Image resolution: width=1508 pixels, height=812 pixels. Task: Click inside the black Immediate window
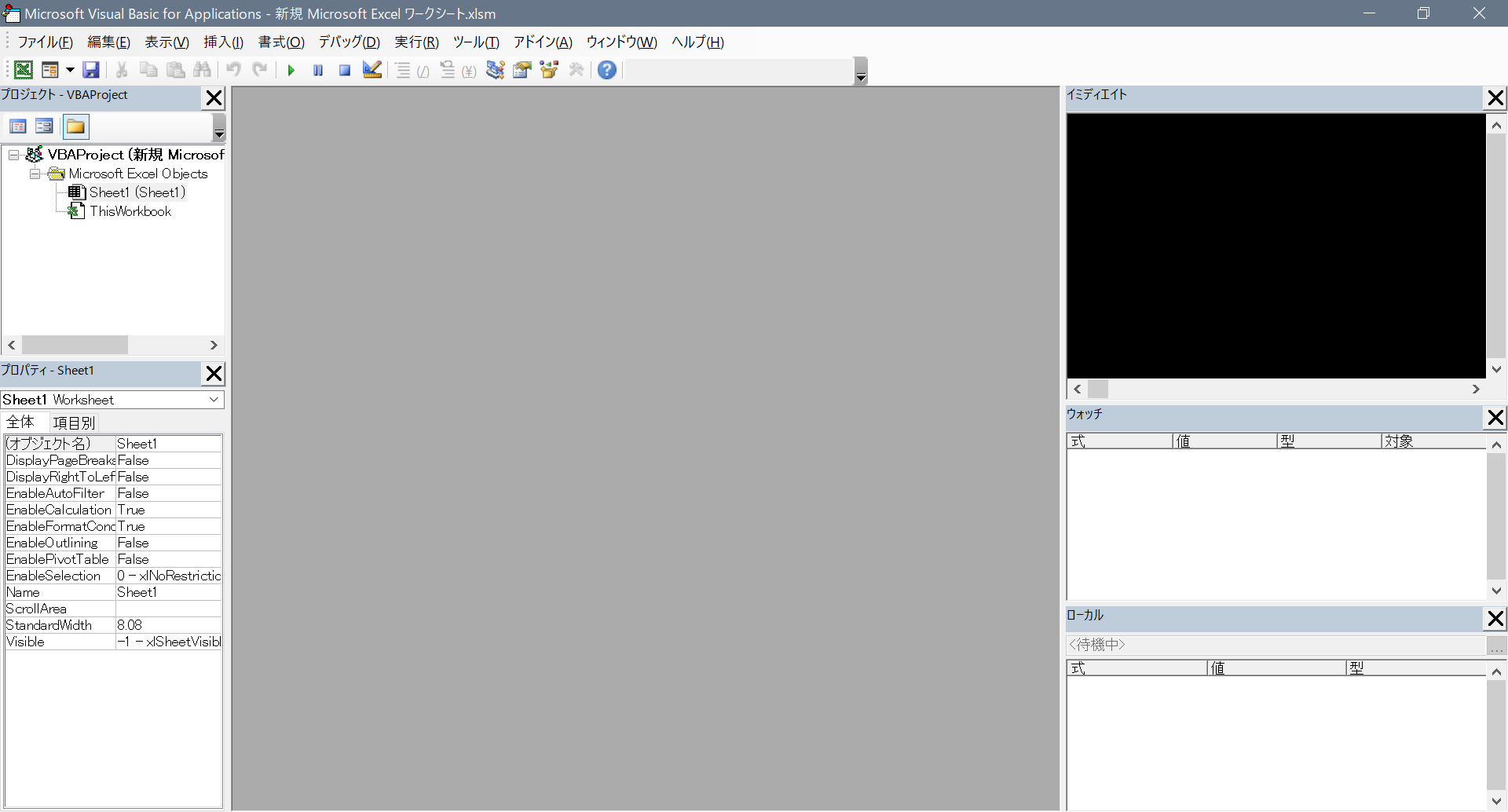click(x=1276, y=246)
